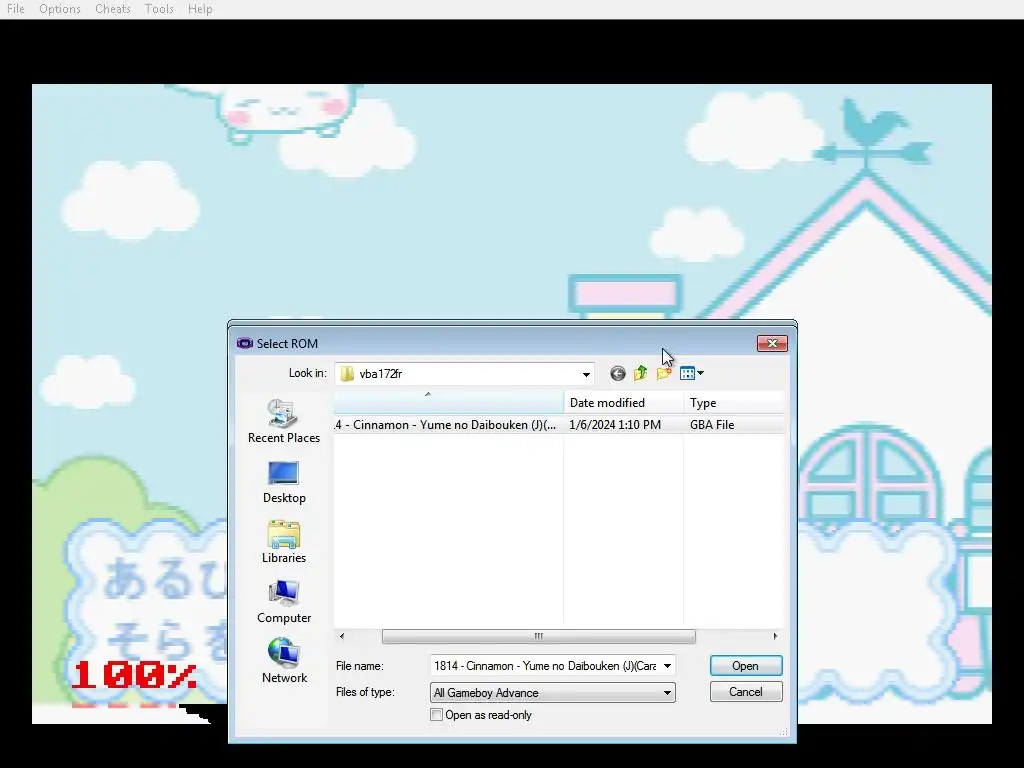The height and width of the screenshot is (768, 1024).
Task: Click the 1/6/2024 1:10 PM date cell
Action: [615, 425]
